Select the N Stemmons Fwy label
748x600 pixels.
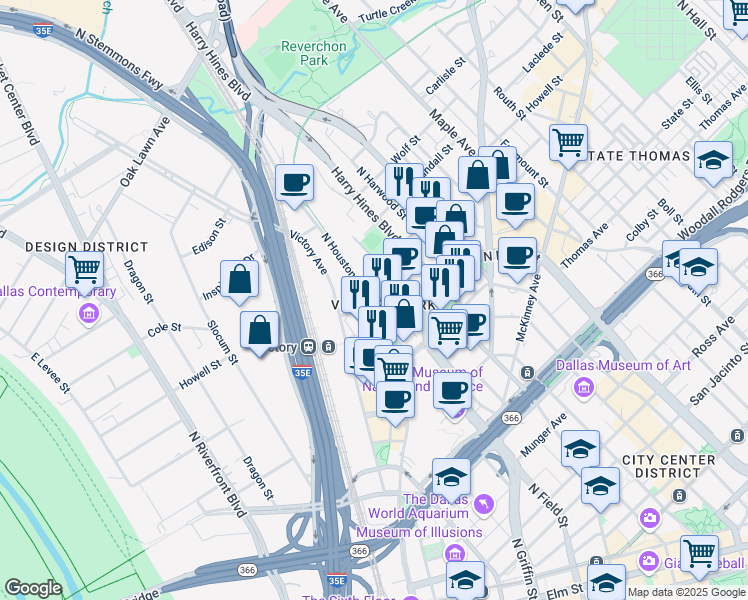(x=119, y=59)
